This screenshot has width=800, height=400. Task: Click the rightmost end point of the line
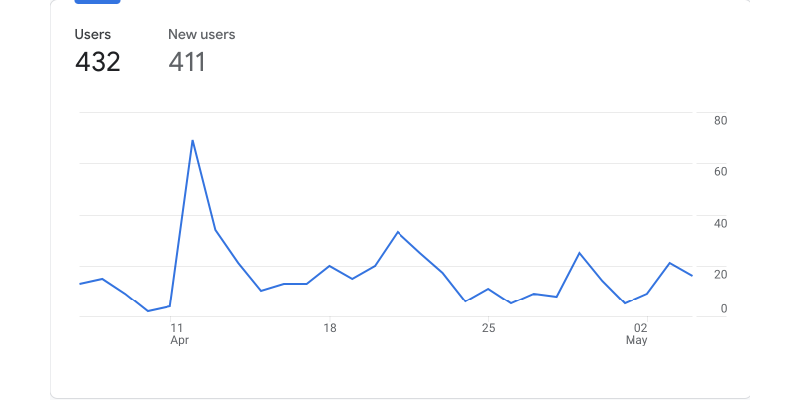pos(692,276)
